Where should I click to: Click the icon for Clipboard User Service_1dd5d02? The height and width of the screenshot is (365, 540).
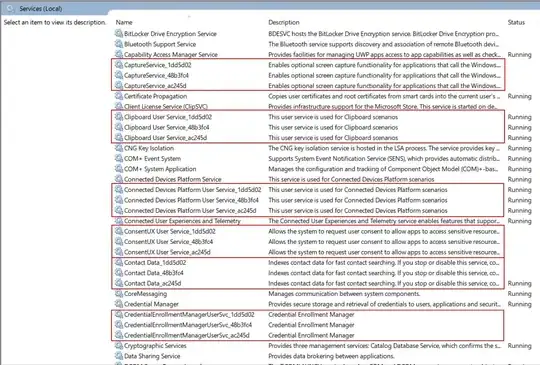[119, 116]
